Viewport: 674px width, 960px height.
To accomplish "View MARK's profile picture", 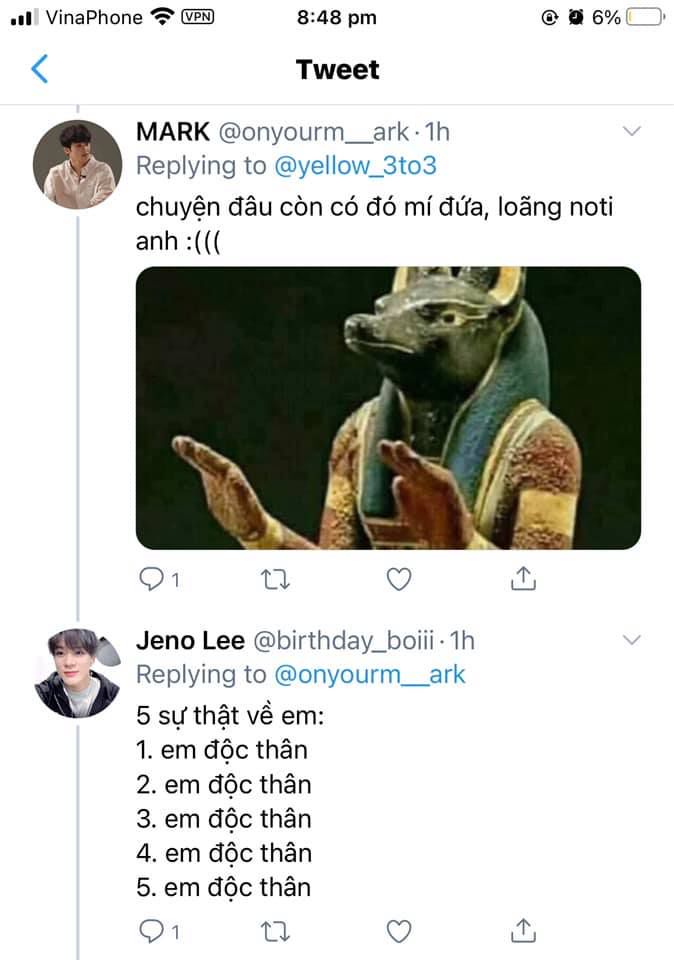I will click(76, 166).
